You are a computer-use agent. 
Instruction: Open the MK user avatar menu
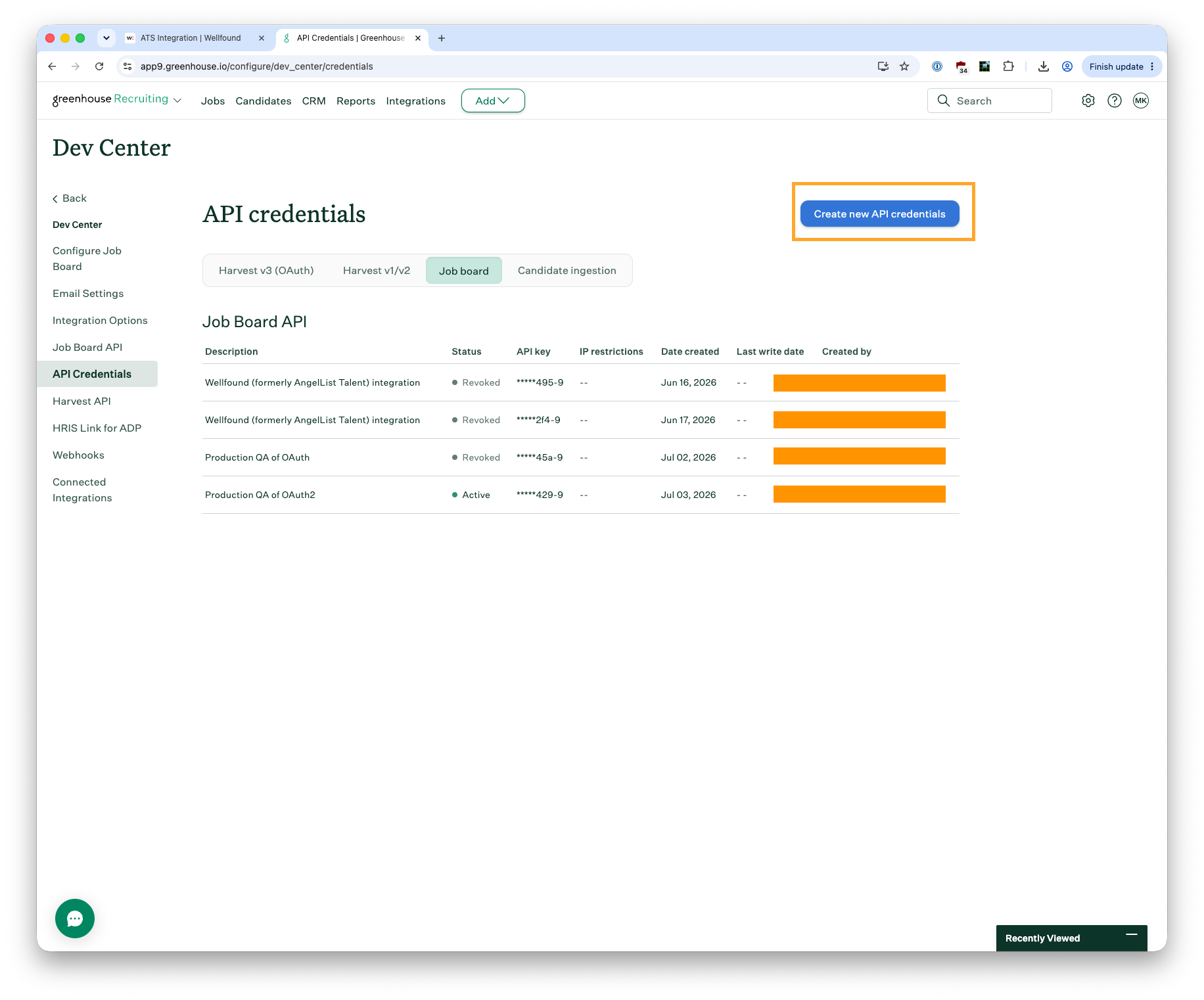[x=1141, y=101]
